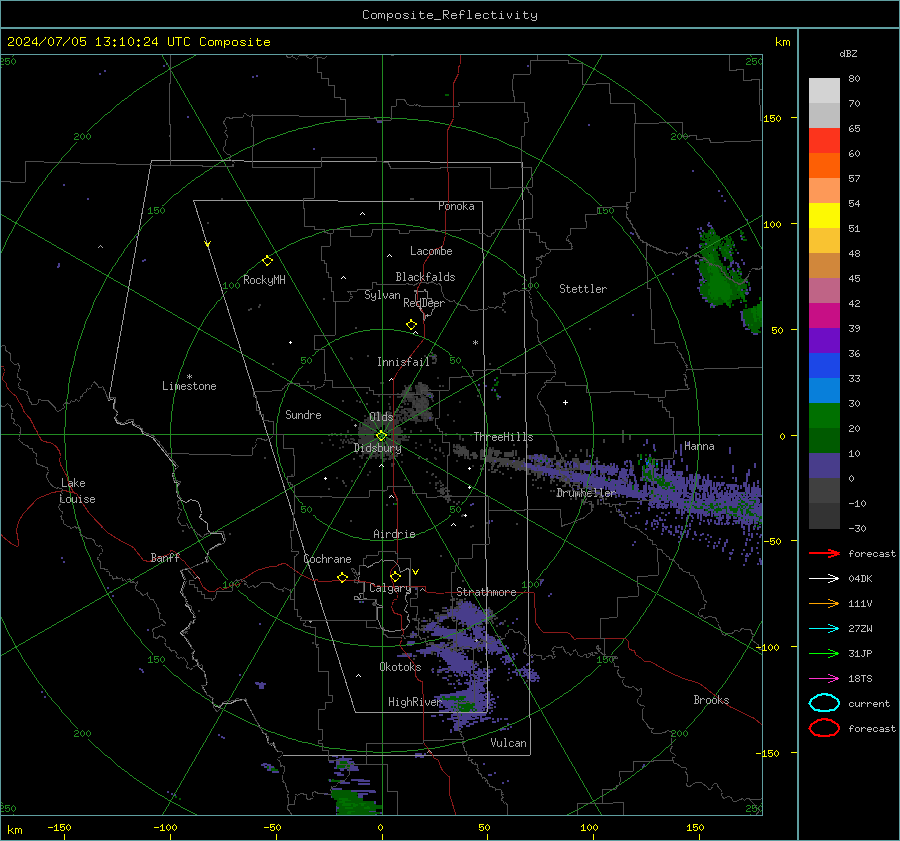Screen dimensions: 900x841
Task: Select the bright yellow 51–54 dBZ swatch
Action: coord(824,216)
